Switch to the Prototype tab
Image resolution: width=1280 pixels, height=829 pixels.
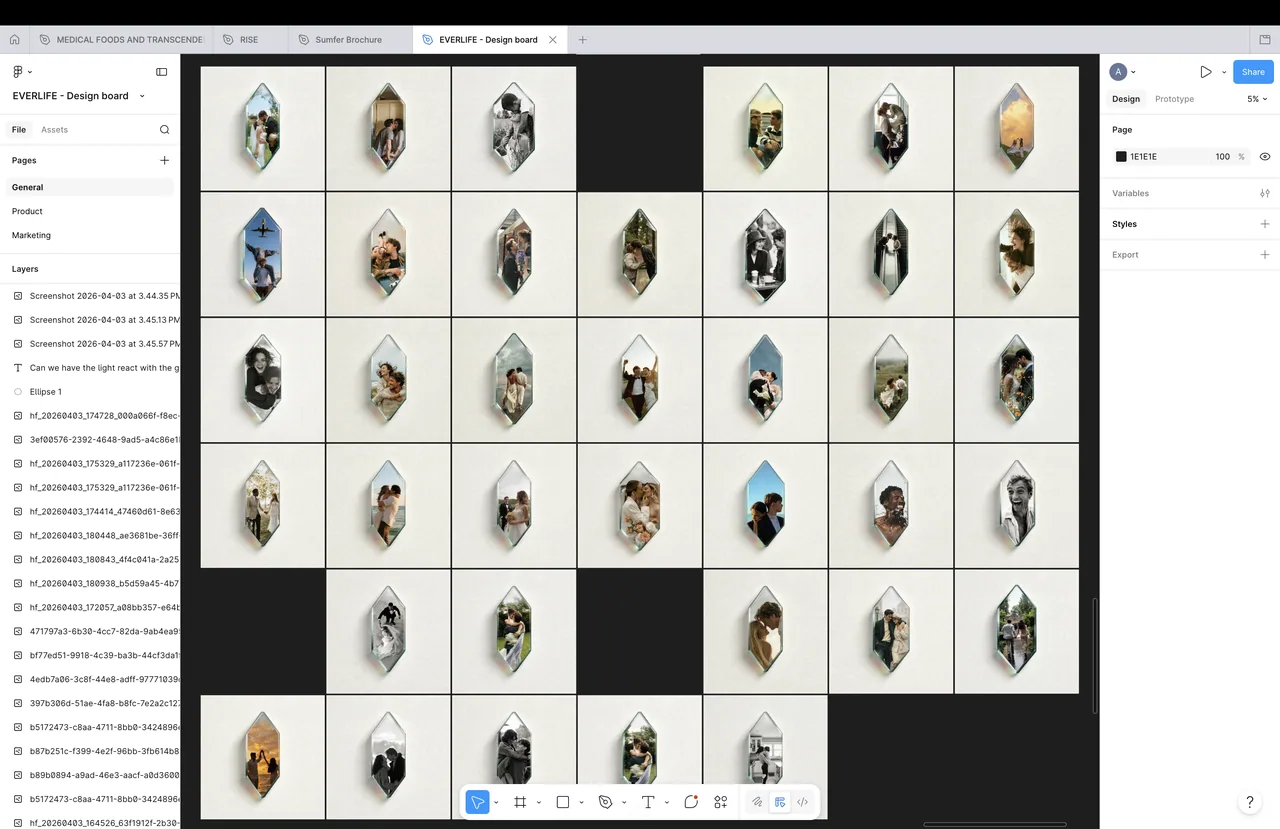(1174, 99)
